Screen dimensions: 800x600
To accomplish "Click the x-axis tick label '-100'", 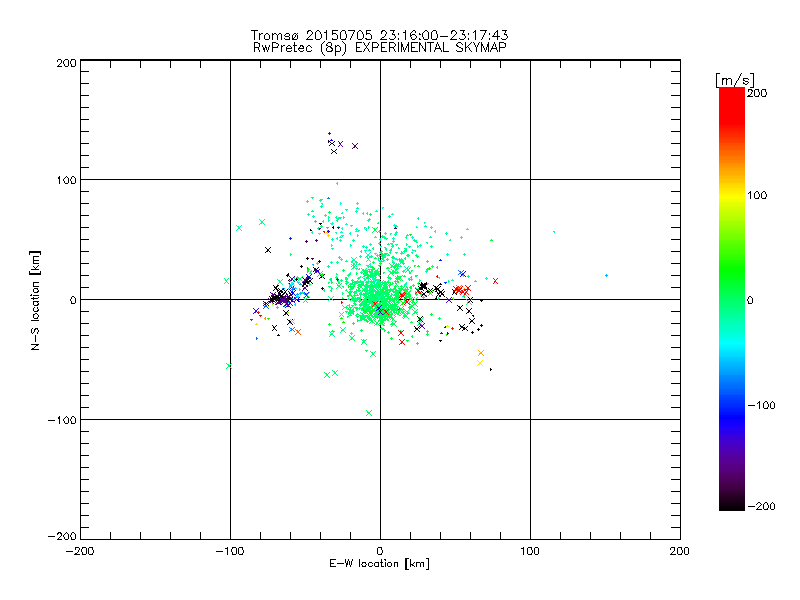I will pyautogui.click(x=230, y=552).
